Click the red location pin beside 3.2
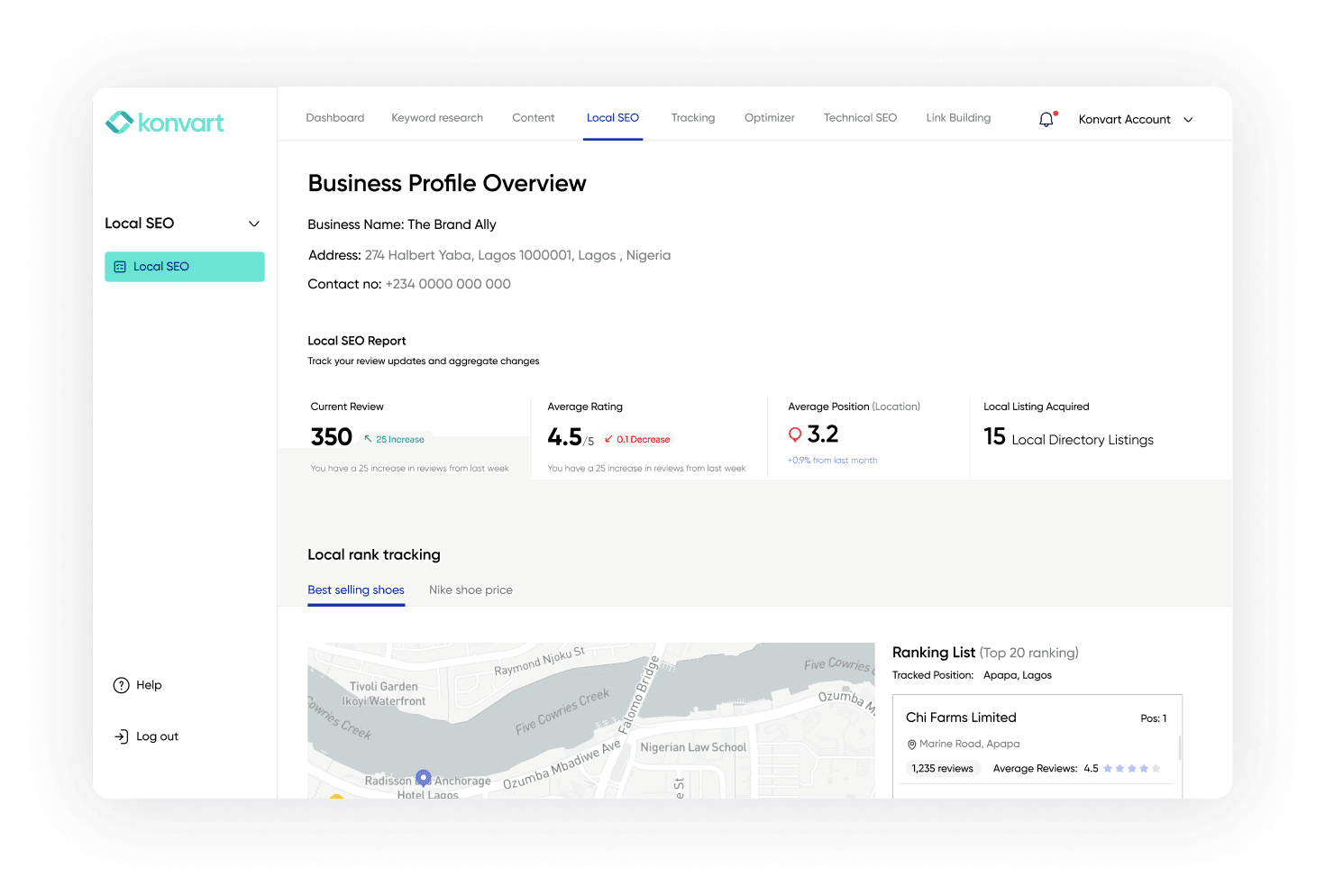The height and width of the screenshot is (896, 1325). click(794, 434)
